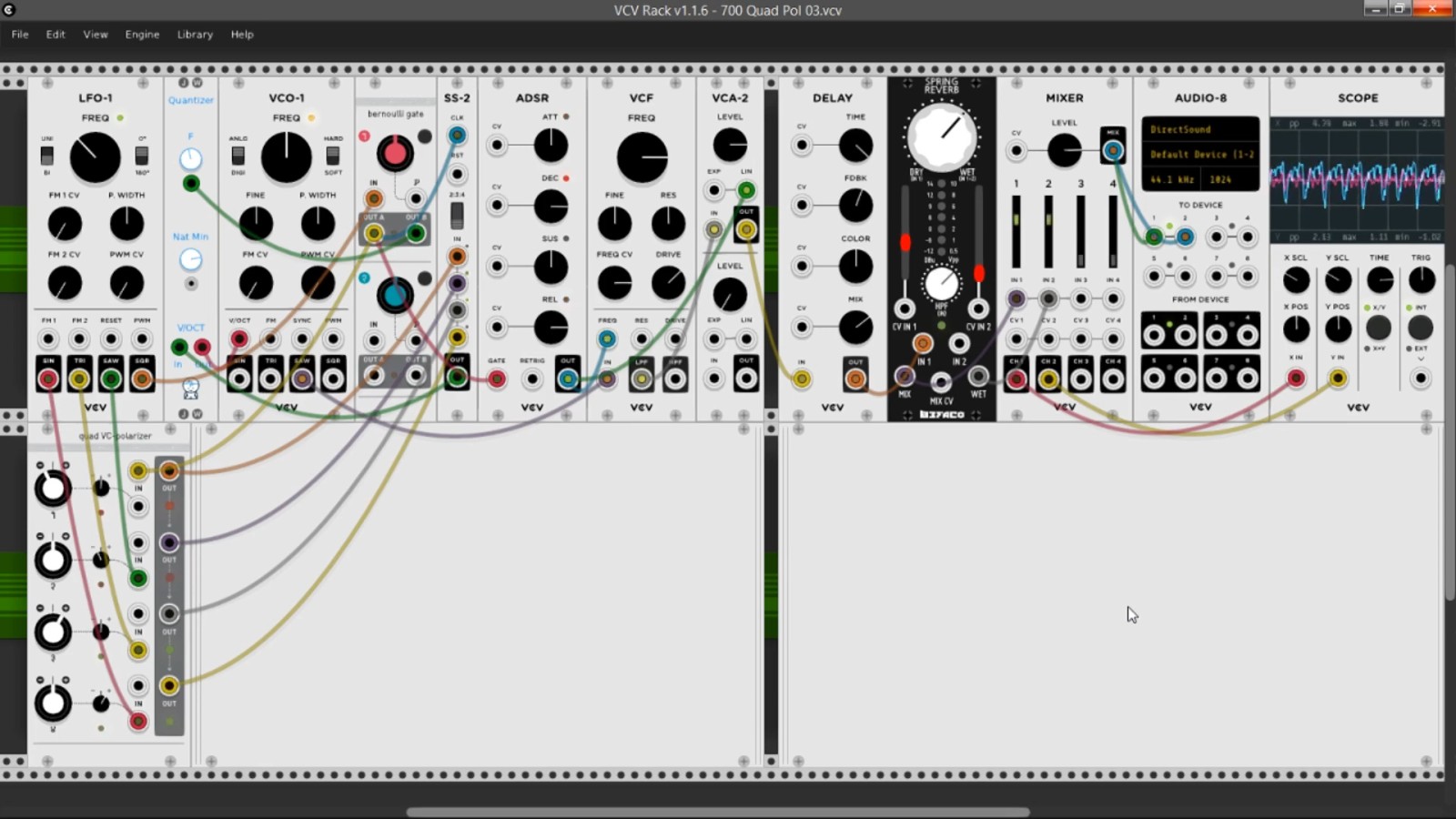Toggle the SCOPE INT/EXT trigger button
1456x819 pixels.
click(x=1421, y=328)
